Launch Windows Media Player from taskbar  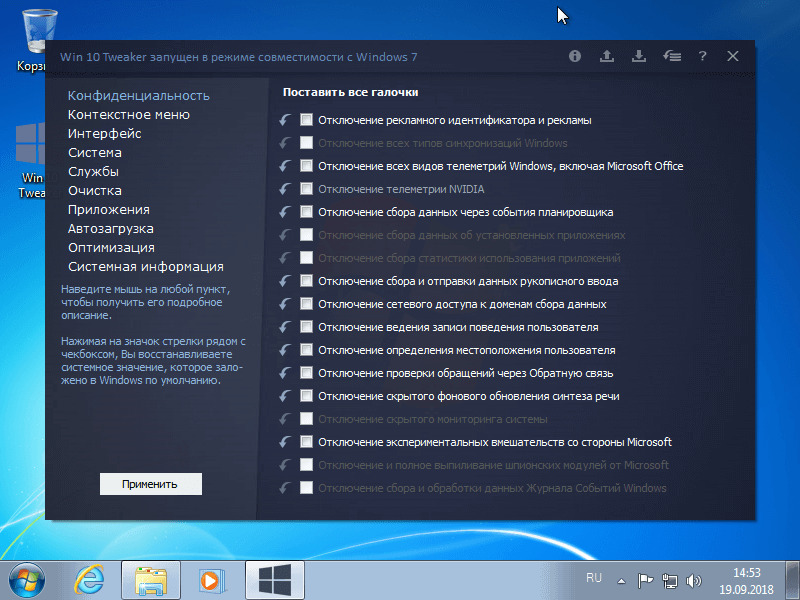click(x=211, y=580)
